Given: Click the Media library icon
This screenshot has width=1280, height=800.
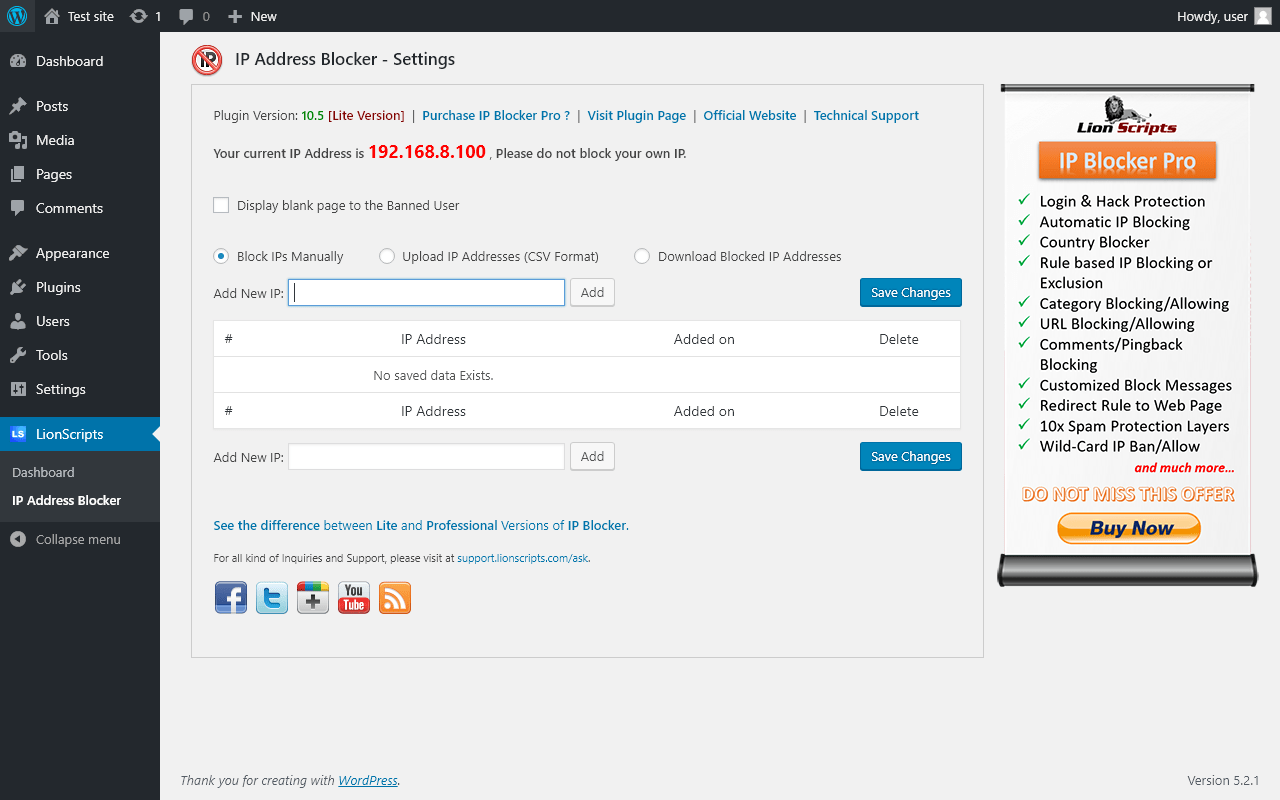Looking at the screenshot, I should 18,140.
